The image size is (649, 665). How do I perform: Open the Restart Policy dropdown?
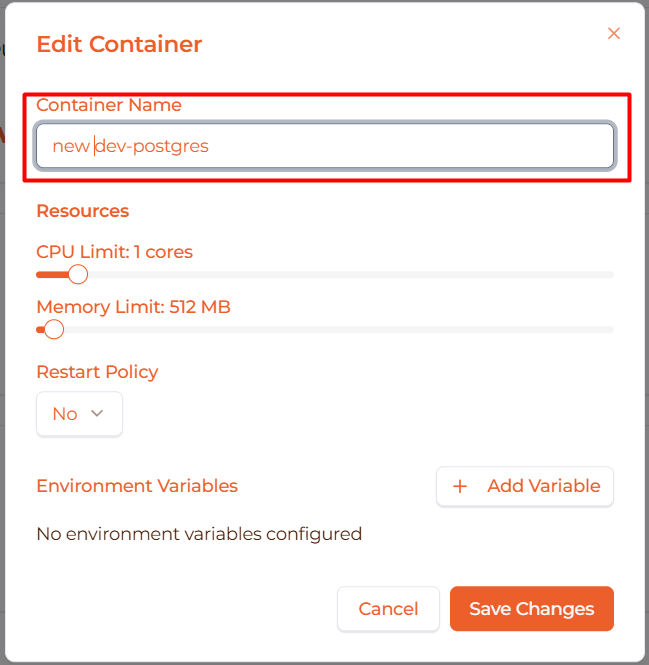point(79,414)
